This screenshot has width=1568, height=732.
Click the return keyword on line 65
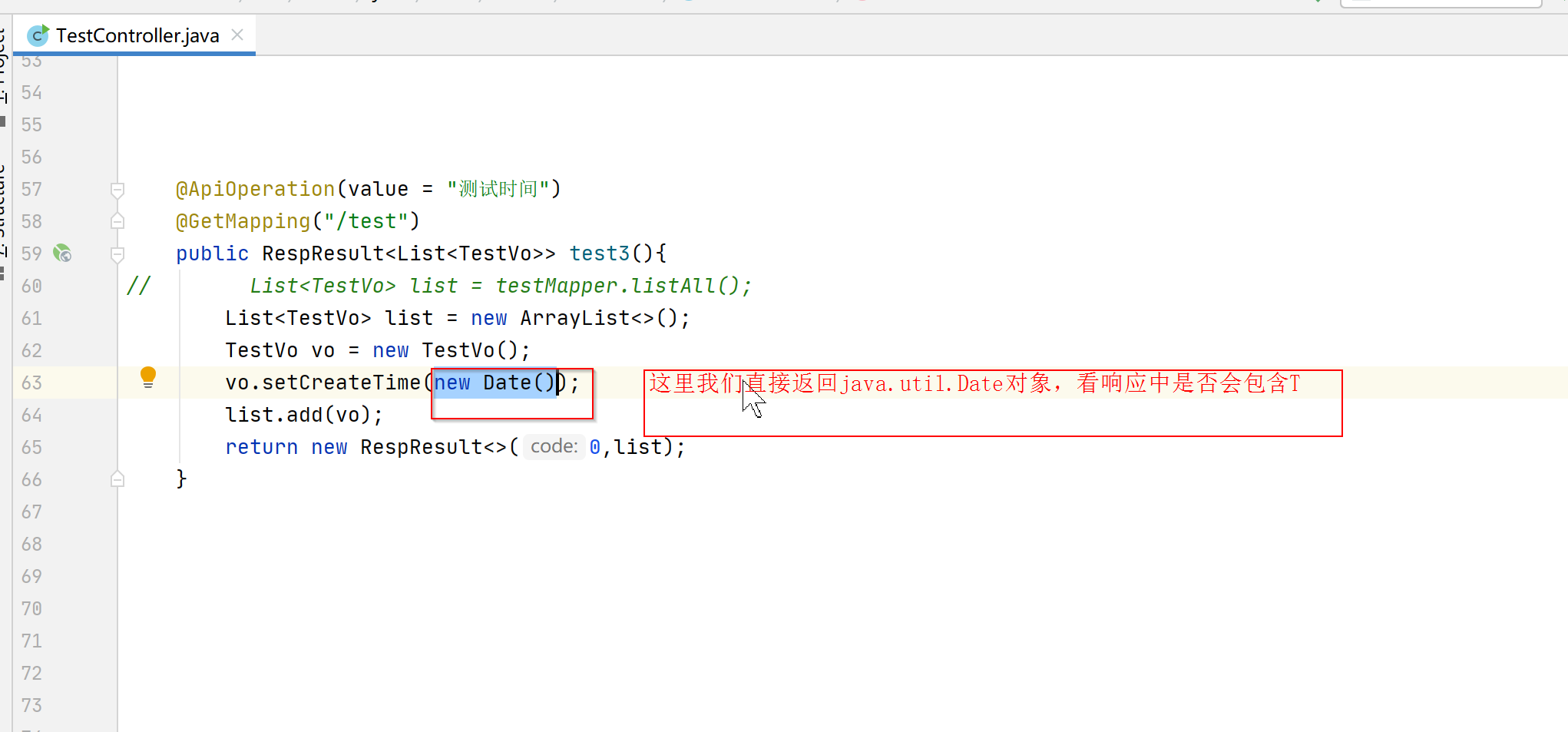coord(261,447)
